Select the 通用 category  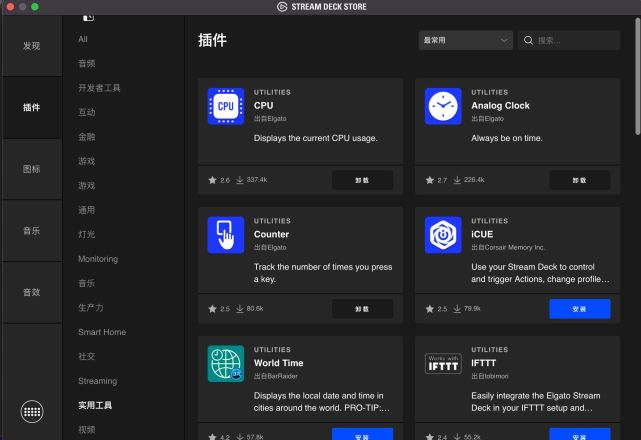click(87, 210)
